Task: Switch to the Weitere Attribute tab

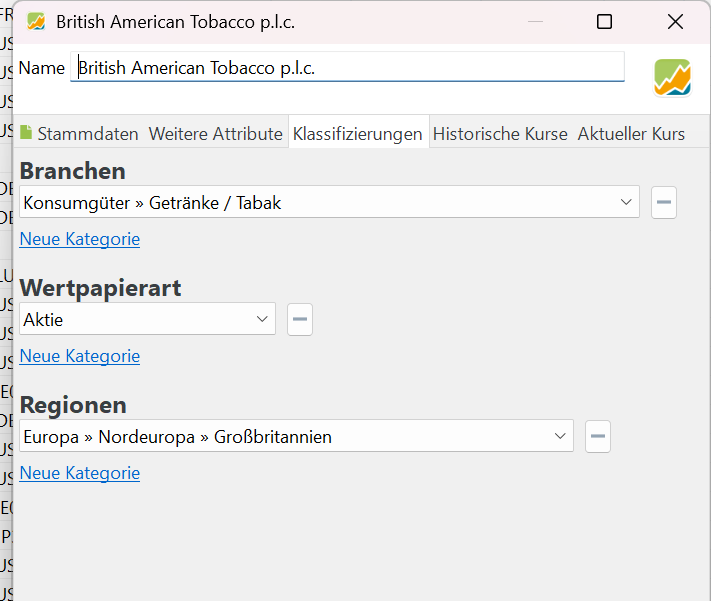Action: click(215, 133)
